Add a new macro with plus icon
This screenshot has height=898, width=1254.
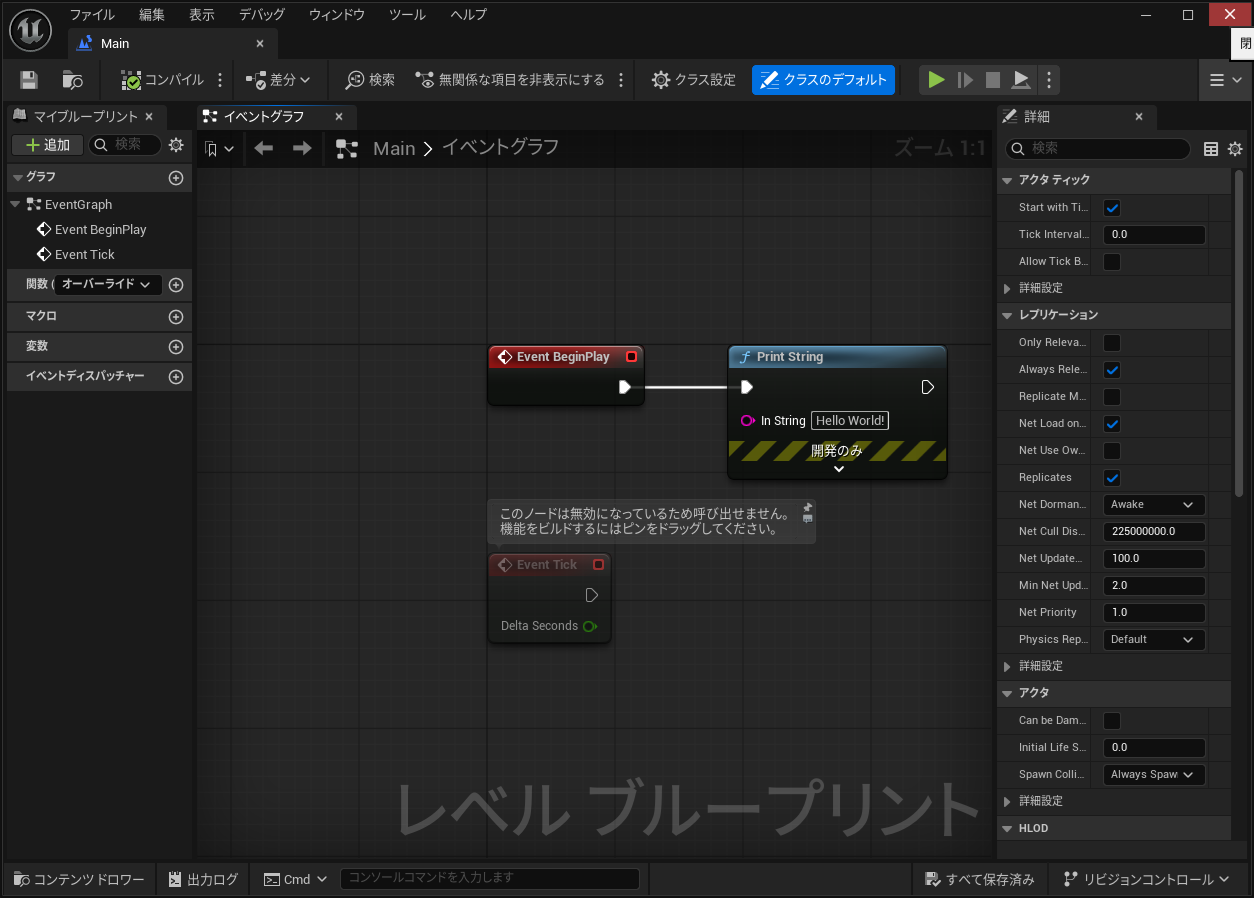[x=176, y=317]
